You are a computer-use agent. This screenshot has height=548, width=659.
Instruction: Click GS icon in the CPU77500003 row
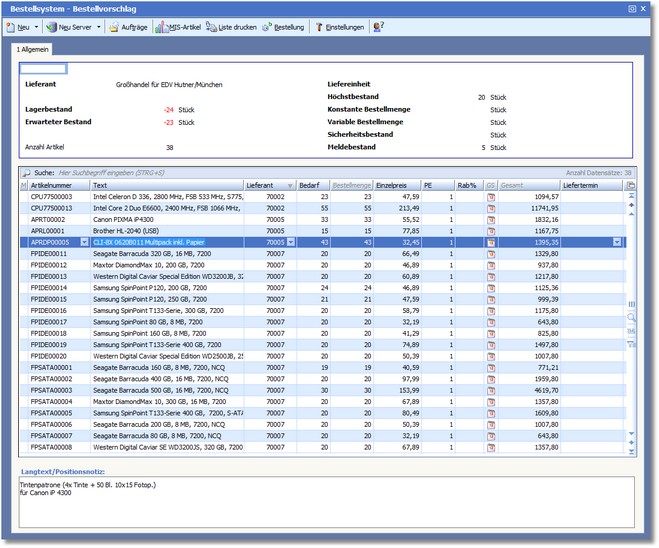491,197
